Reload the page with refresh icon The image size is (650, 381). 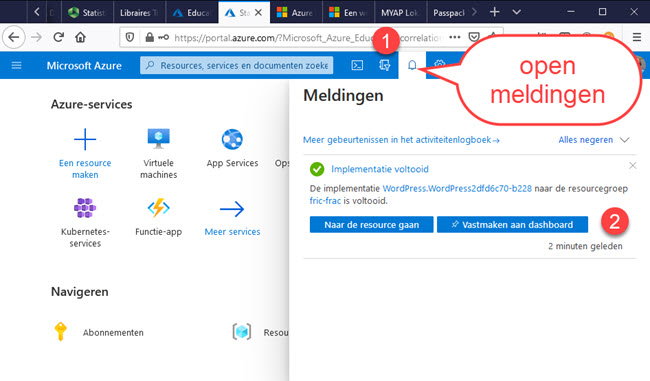tap(58, 37)
